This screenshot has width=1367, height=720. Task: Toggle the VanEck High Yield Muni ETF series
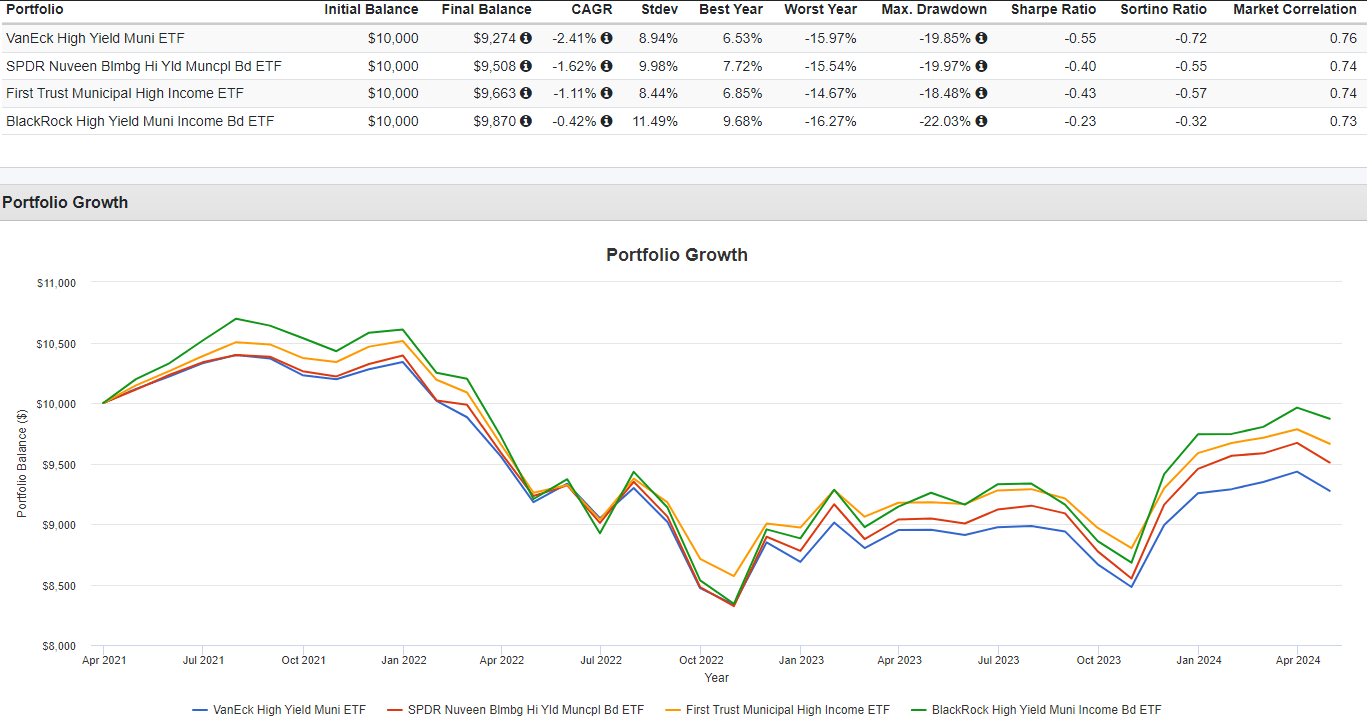[280, 709]
